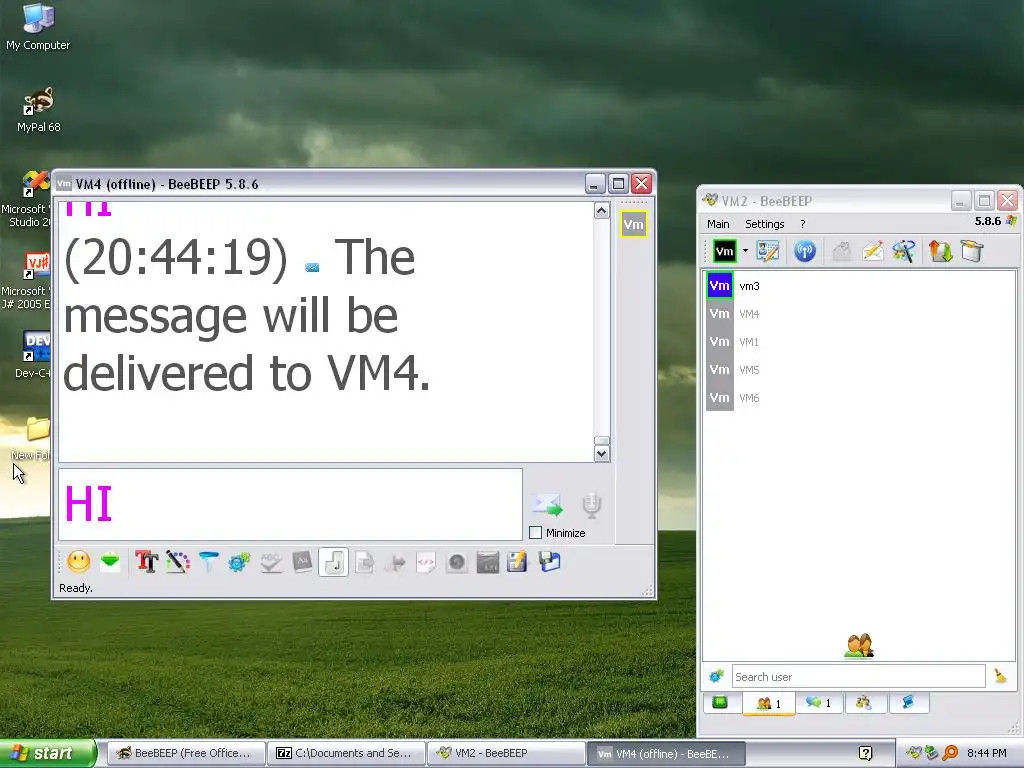Viewport: 1024px width, 768px height.
Task: Click the chat scrollbar up arrow
Action: [x=602, y=211]
